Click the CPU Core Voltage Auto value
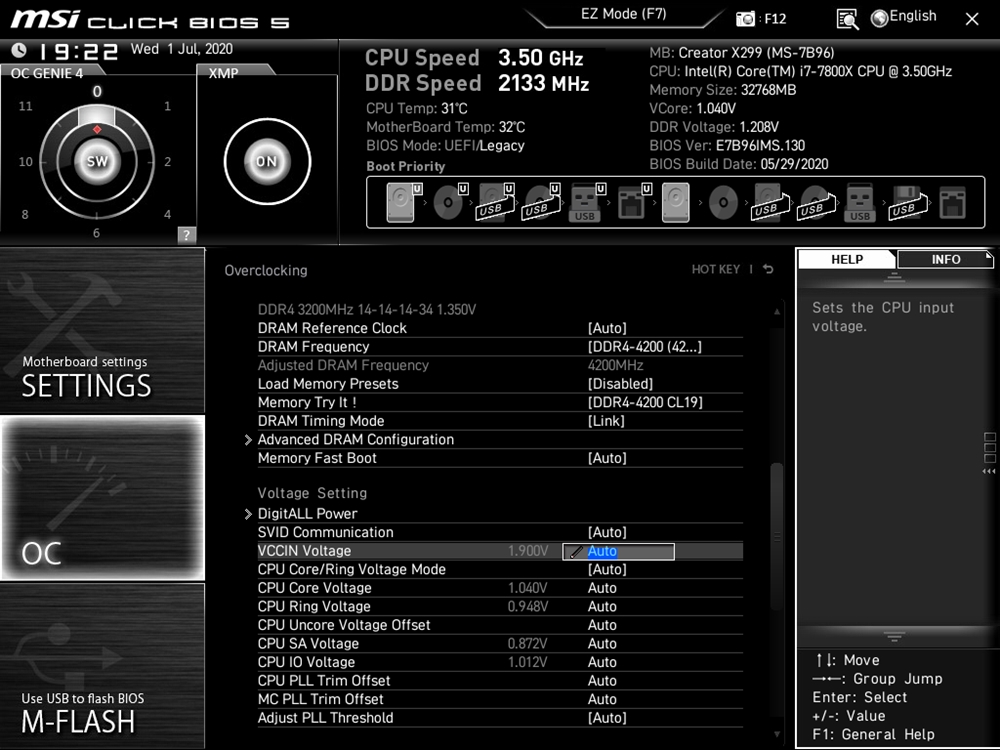This screenshot has width=1000, height=750. [602, 587]
